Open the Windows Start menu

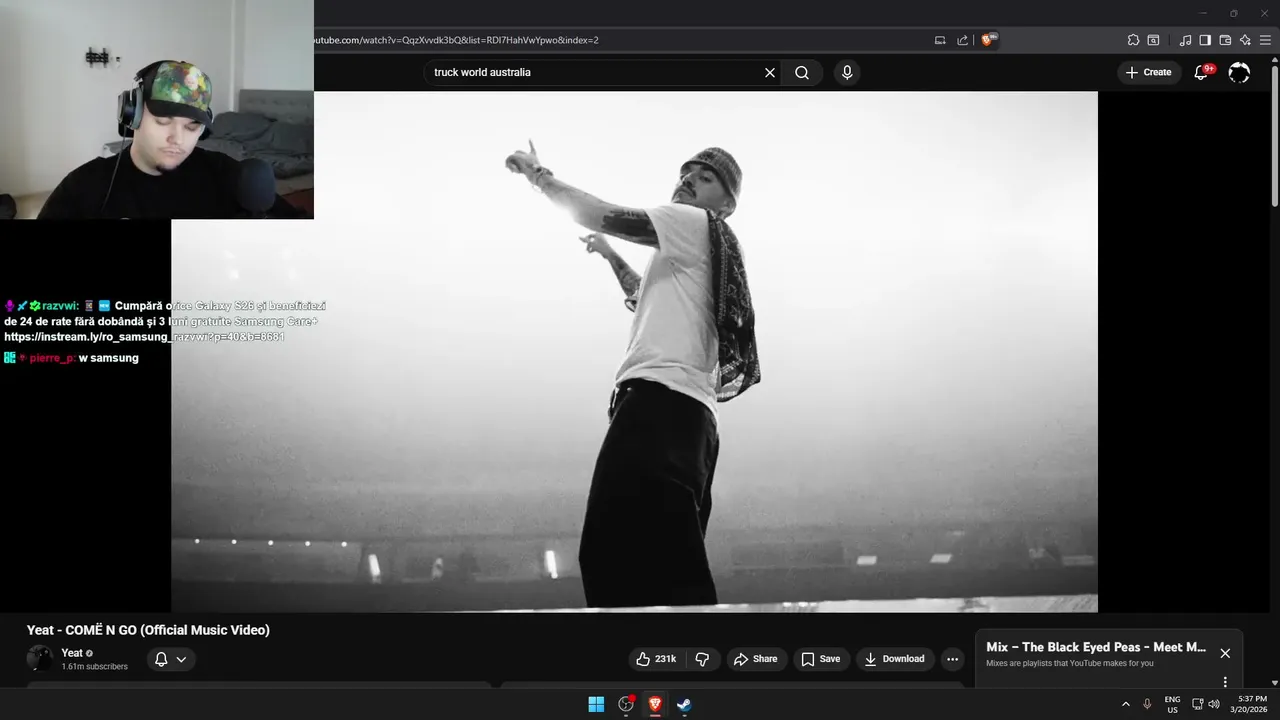point(596,704)
